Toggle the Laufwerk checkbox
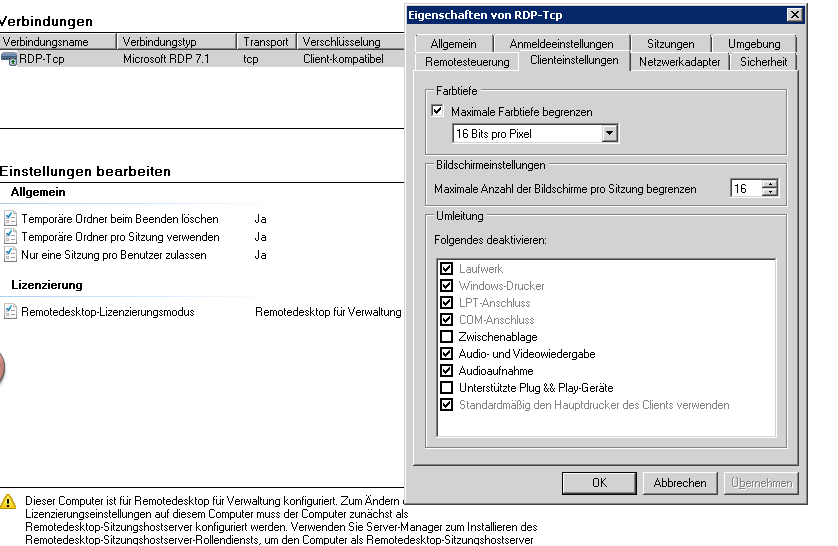The image size is (838, 546). click(x=446, y=268)
